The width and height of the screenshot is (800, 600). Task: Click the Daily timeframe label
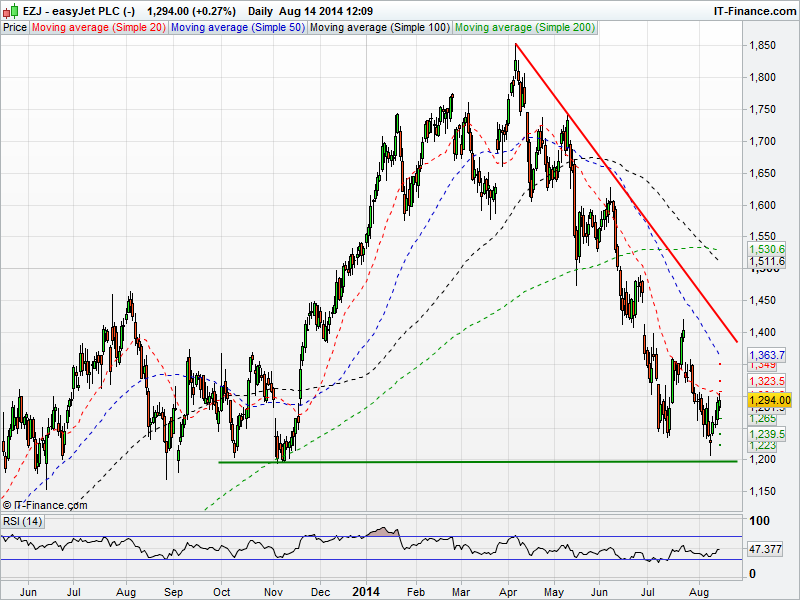[260, 11]
